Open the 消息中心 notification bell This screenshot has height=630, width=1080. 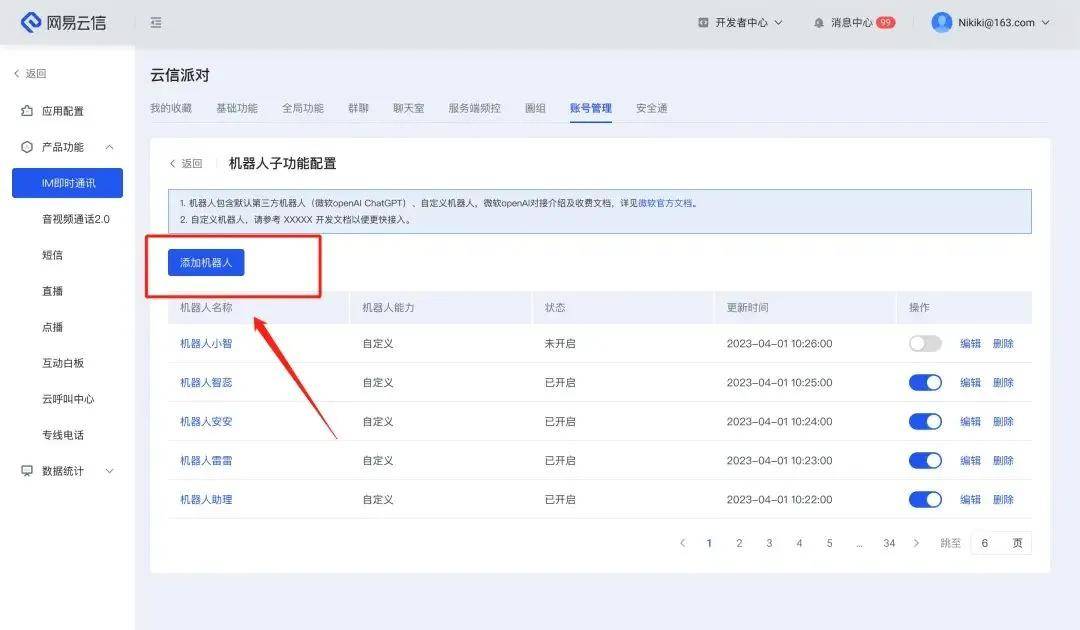point(817,21)
